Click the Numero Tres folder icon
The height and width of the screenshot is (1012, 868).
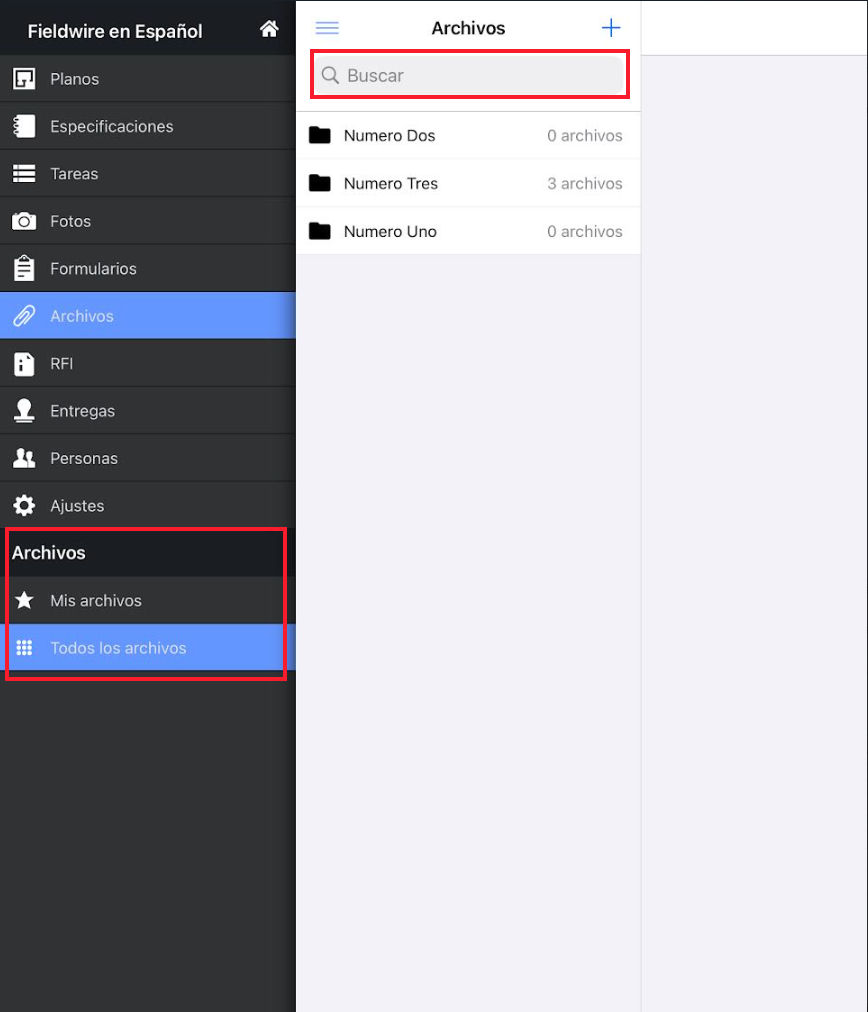(x=319, y=183)
